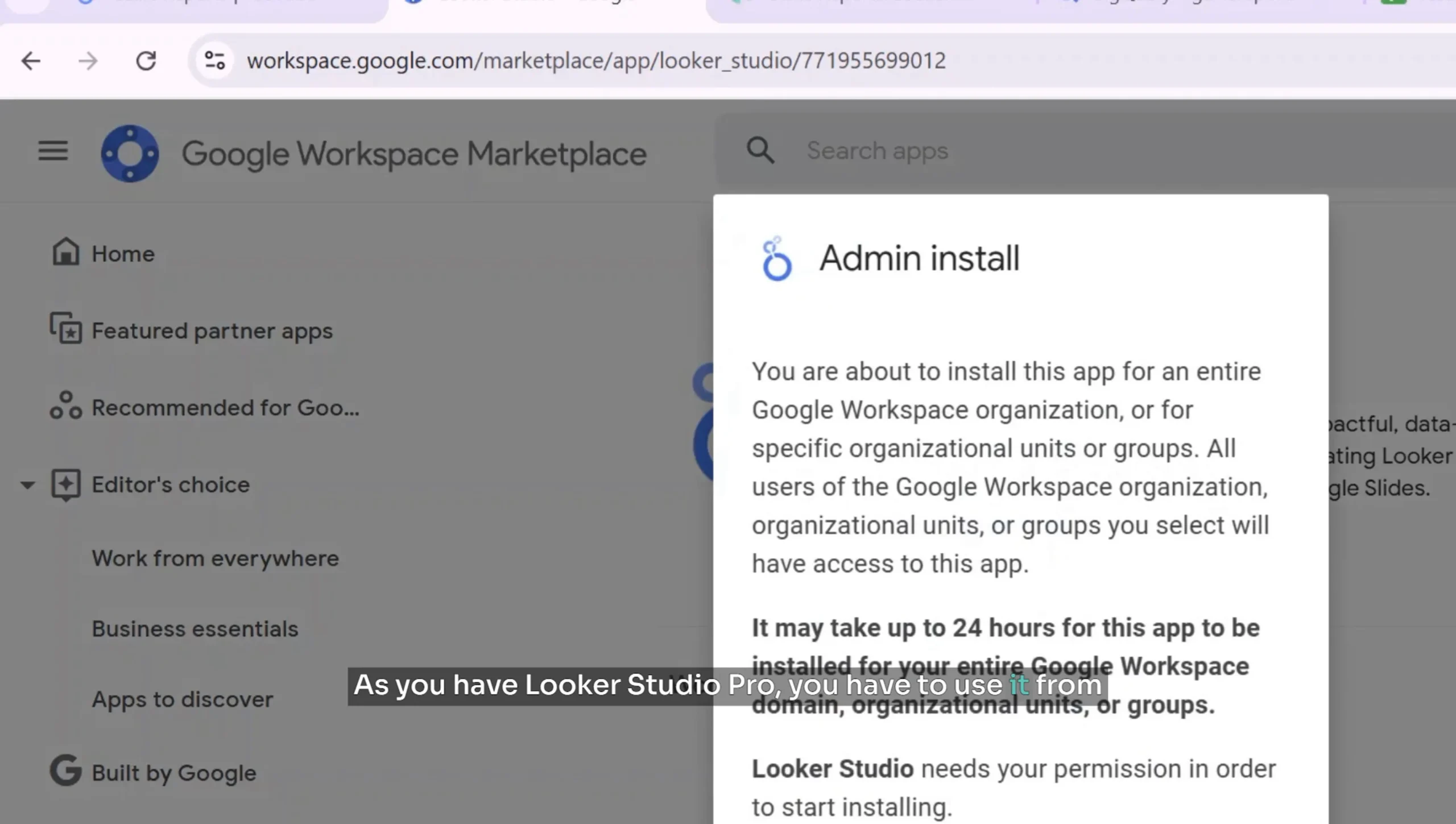Click the browser forward arrow
The height and width of the screenshot is (824, 1456).
88,60
